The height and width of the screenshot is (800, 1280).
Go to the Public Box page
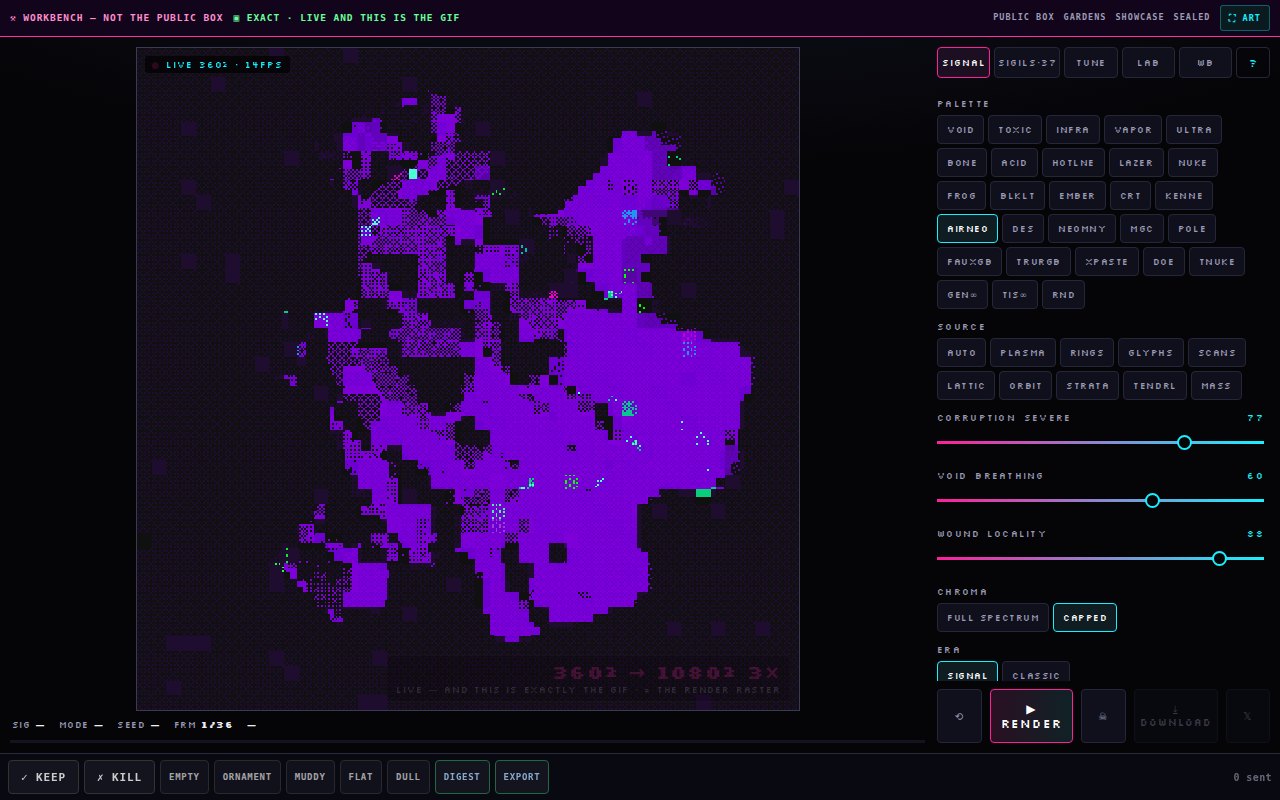[x=1023, y=17]
